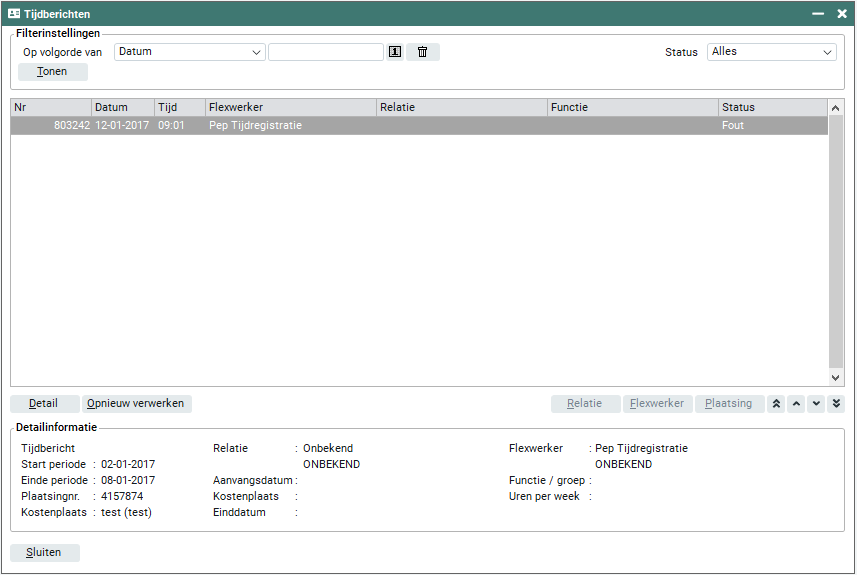This screenshot has width=857, height=575.
Task: Click the list scrollbar up arrow
Action: click(836, 107)
